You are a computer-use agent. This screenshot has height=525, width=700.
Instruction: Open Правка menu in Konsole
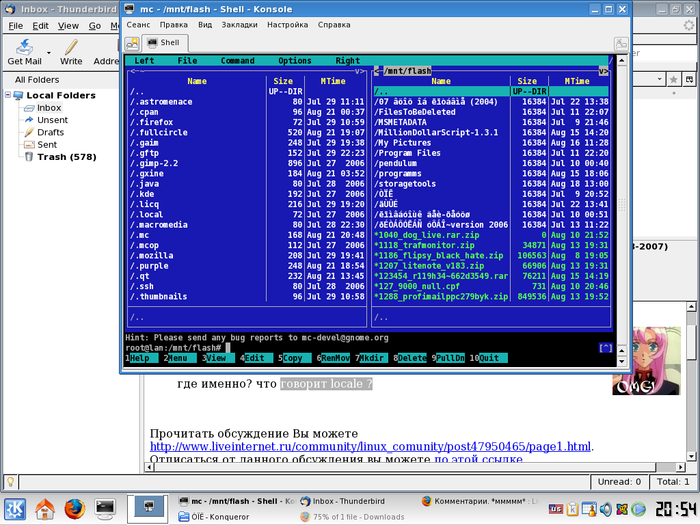point(174,25)
